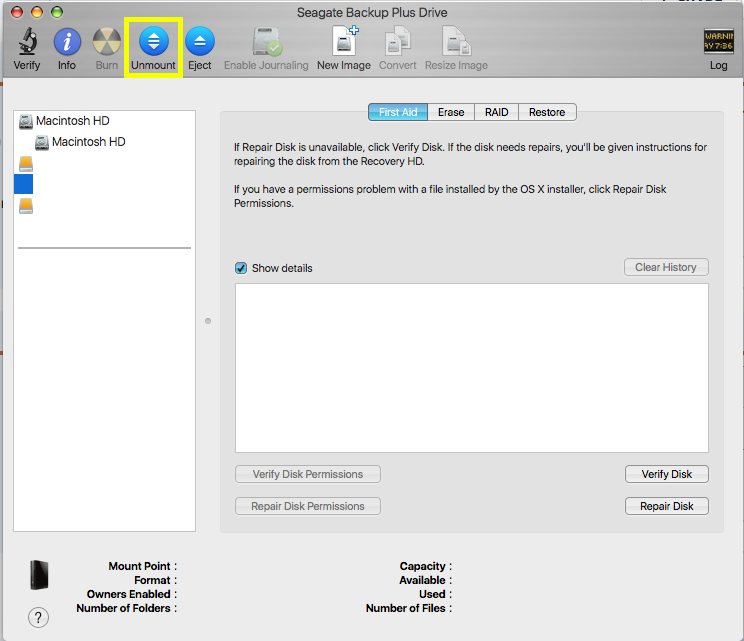The image size is (744, 641).
Task: Click inside the details log text area
Action: coord(472,368)
